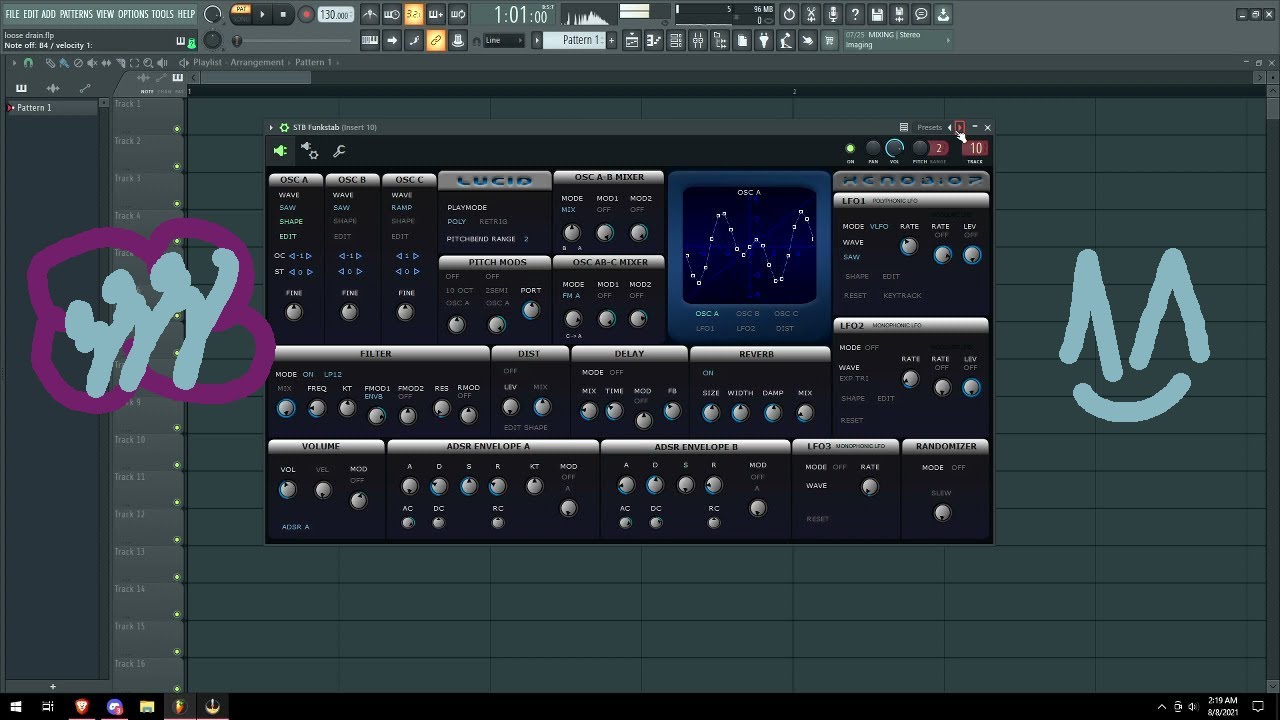The image size is (1280, 720).
Task: Click the undo history icon
Action: click(789, 15)
